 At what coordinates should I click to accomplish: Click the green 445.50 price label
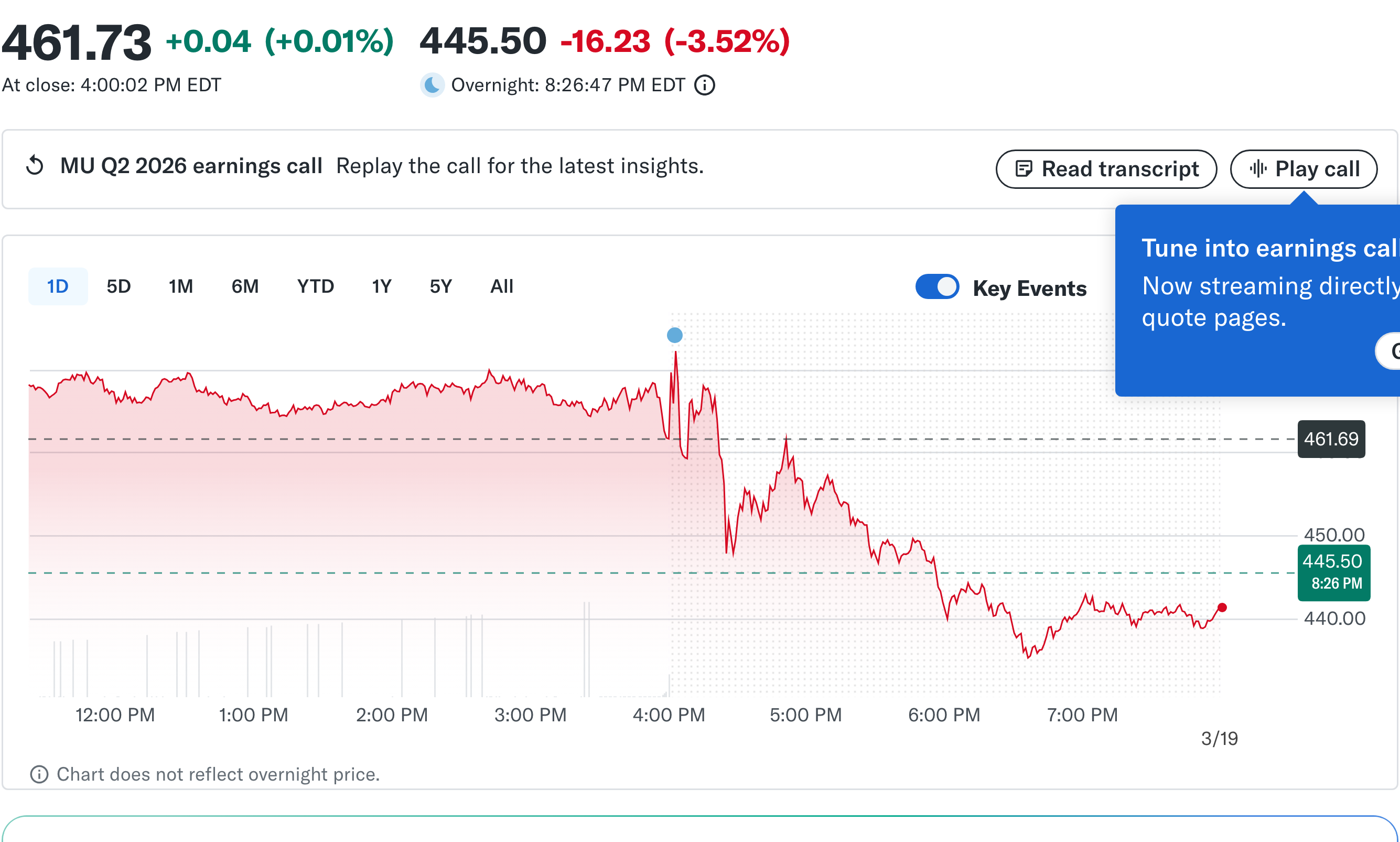pos(1333,571)
